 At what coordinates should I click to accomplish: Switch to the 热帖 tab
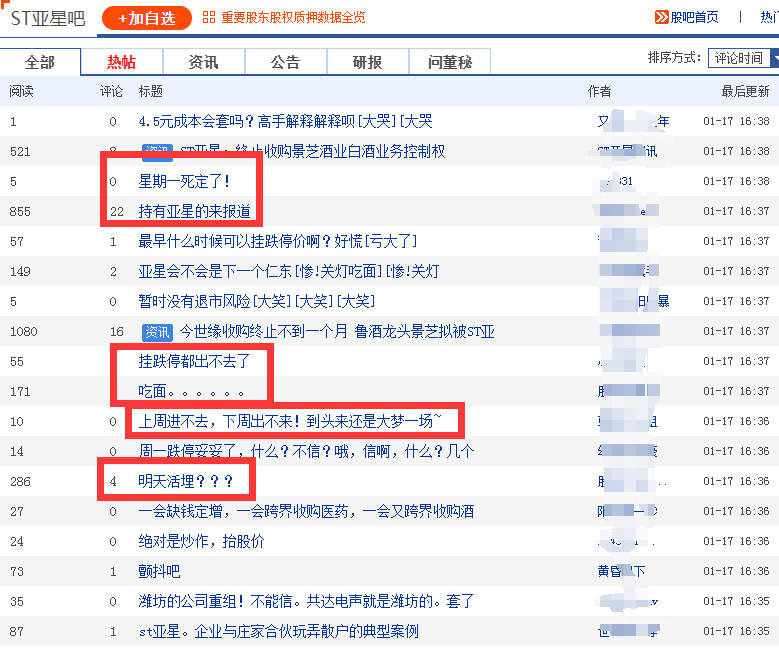tap(121, 62)
